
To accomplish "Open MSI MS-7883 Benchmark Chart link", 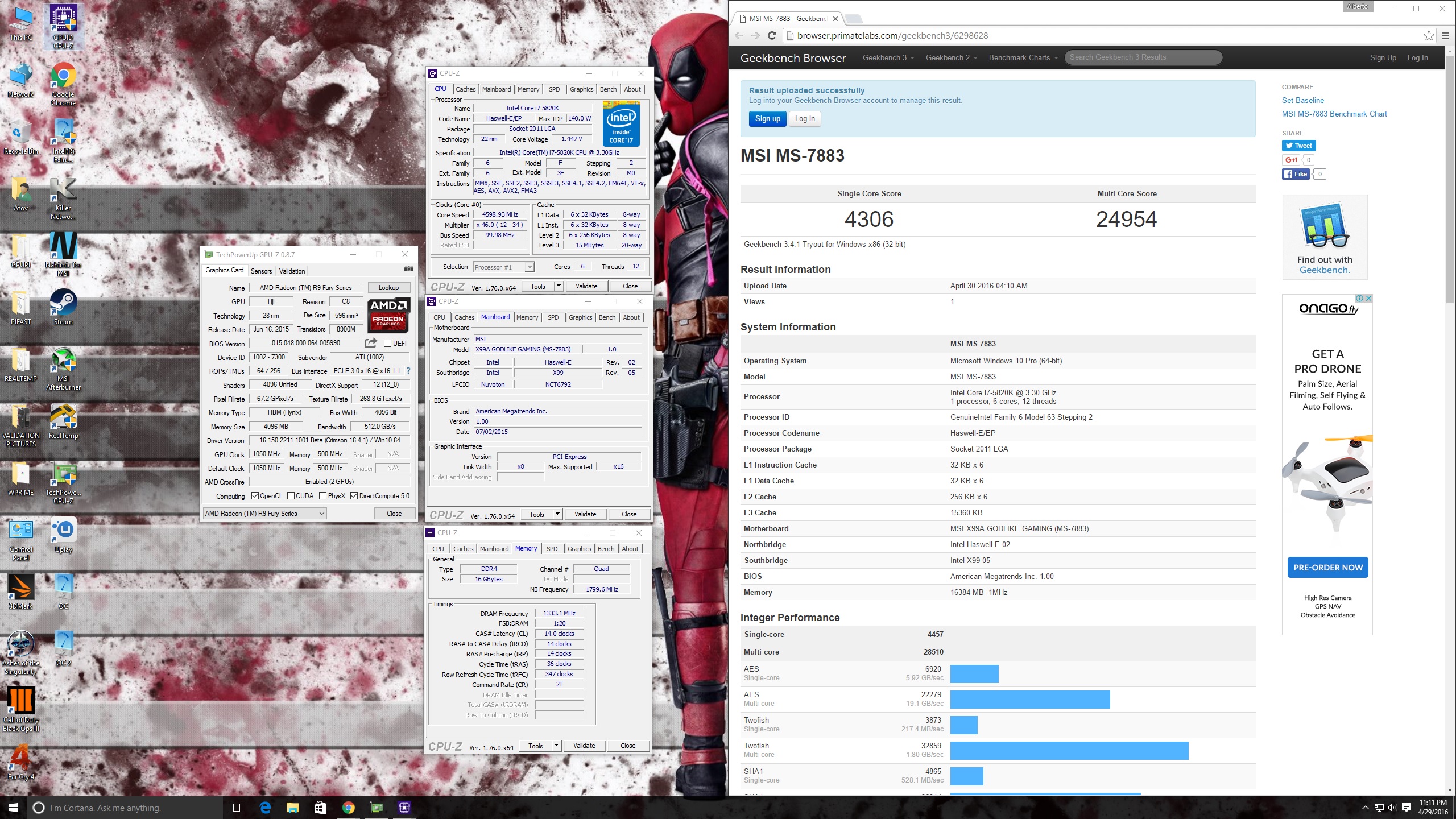I will (x=1334, y=114).
